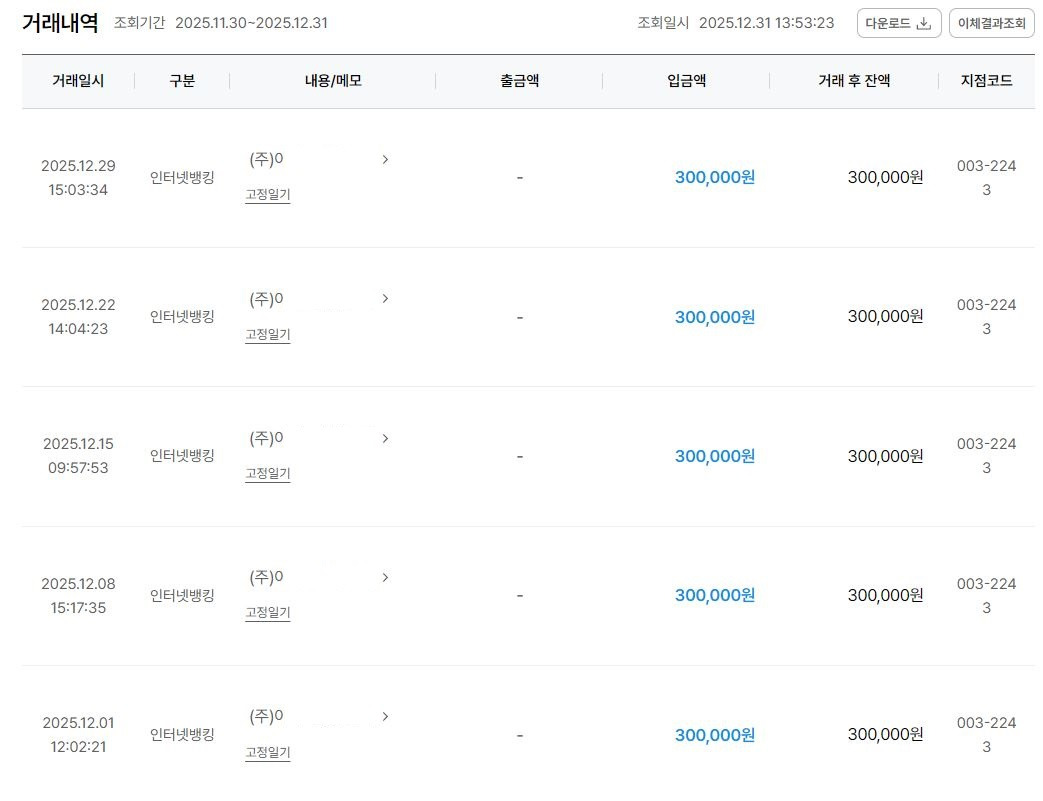Open the chevron on the 2025.12.15 transaction
The image size is (1043, 801).
click(x=385, y=438)
